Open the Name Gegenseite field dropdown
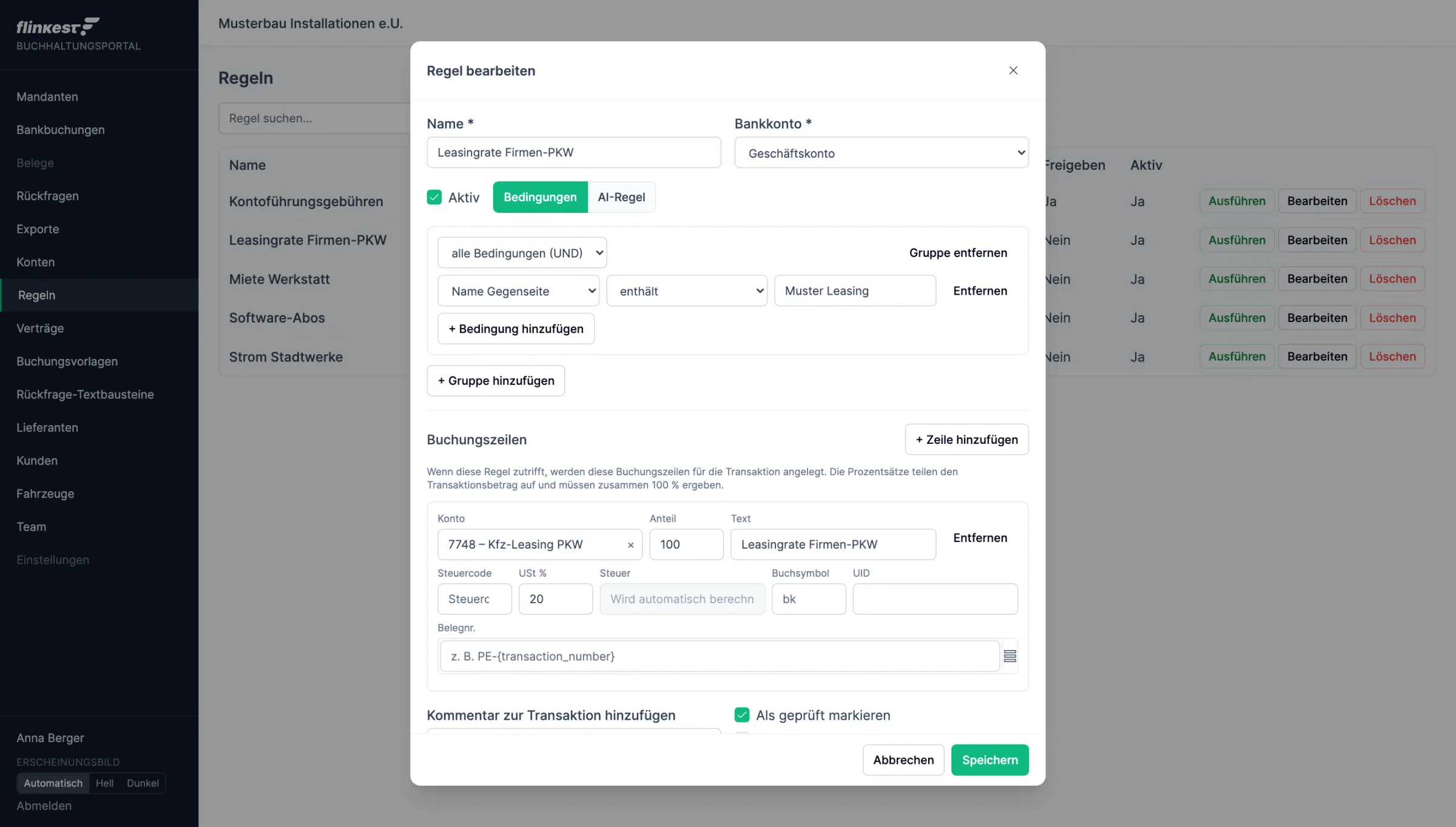The image size is (1456, 827). click(x=519, y=291)
